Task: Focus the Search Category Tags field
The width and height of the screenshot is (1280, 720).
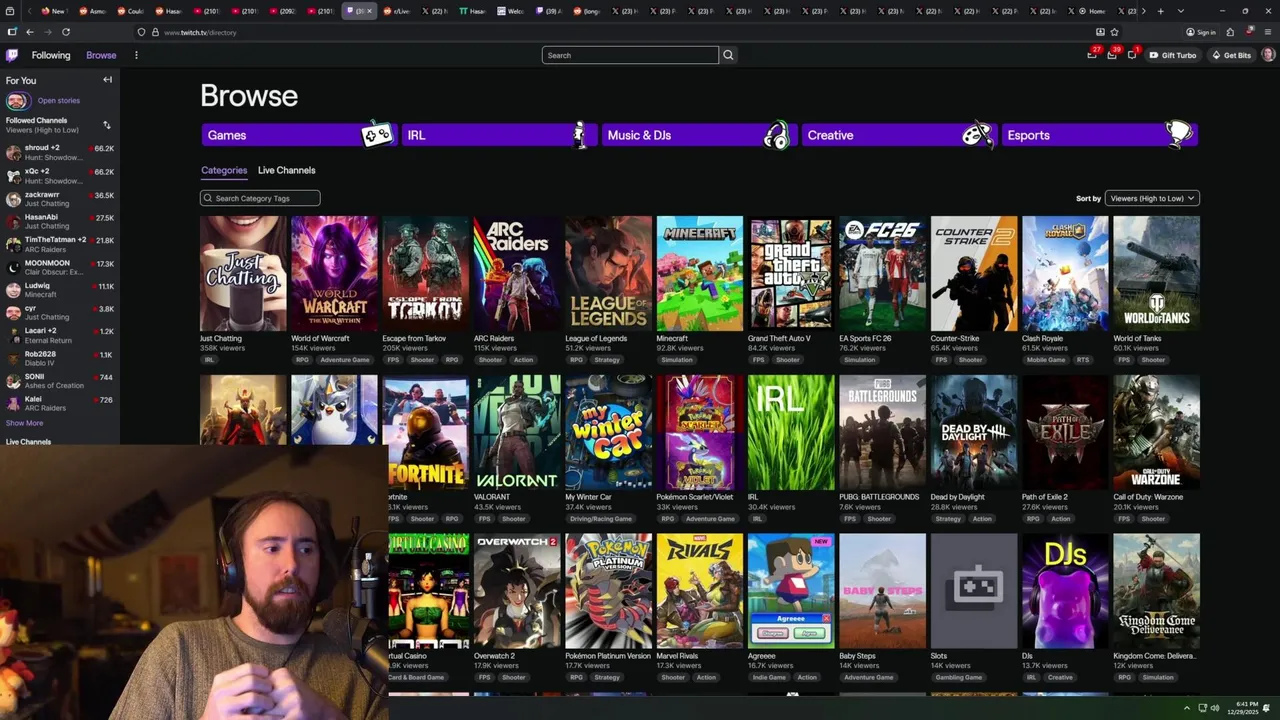Action: (260, 198)
